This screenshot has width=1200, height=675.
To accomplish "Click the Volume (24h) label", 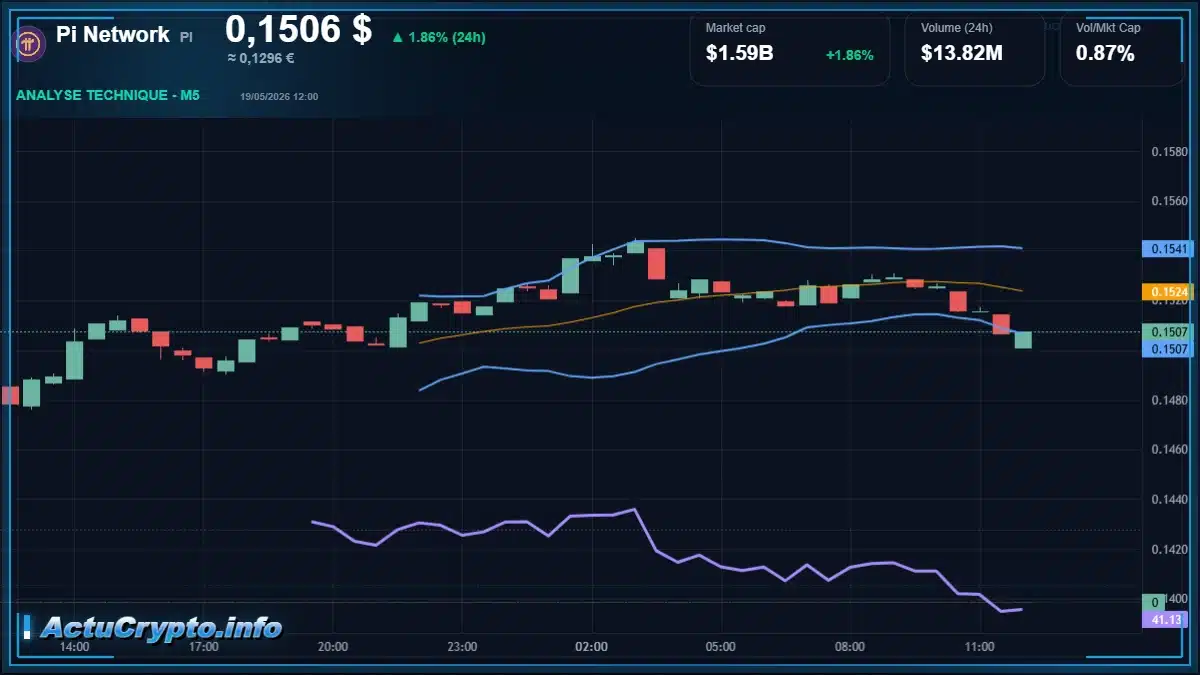I will [x=957, y=28].
